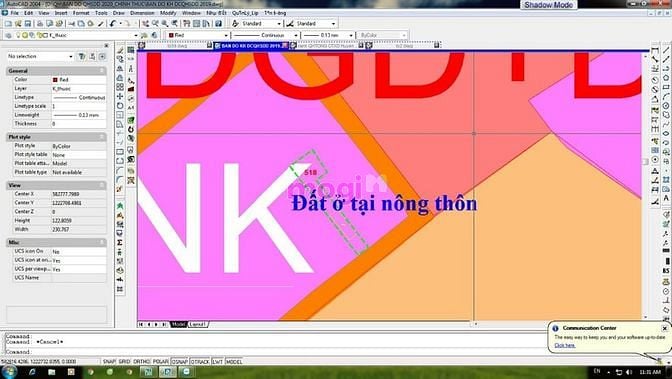
Task: Click the last-tab navigation arrow beside Model tab
Action: click(164, 325)
